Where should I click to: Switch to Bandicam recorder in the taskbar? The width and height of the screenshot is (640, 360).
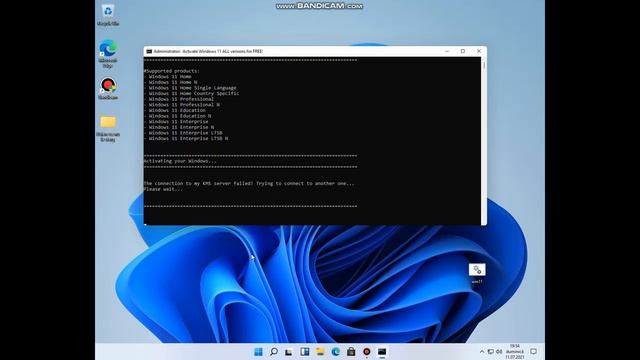367,352
